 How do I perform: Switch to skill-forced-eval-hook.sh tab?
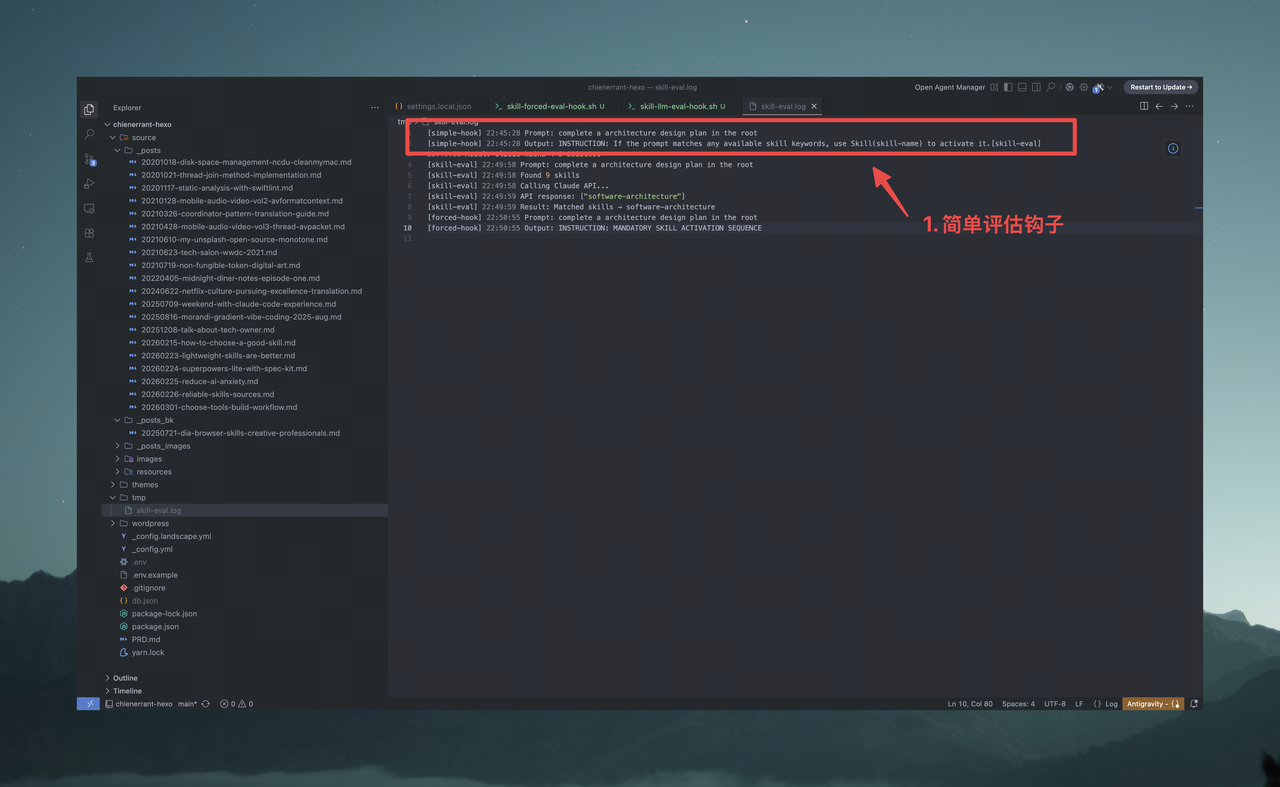point(551,106)
